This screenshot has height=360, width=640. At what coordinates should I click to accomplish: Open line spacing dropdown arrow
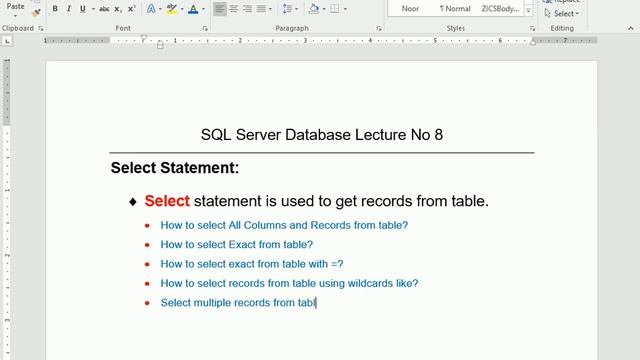pos(296,9)
